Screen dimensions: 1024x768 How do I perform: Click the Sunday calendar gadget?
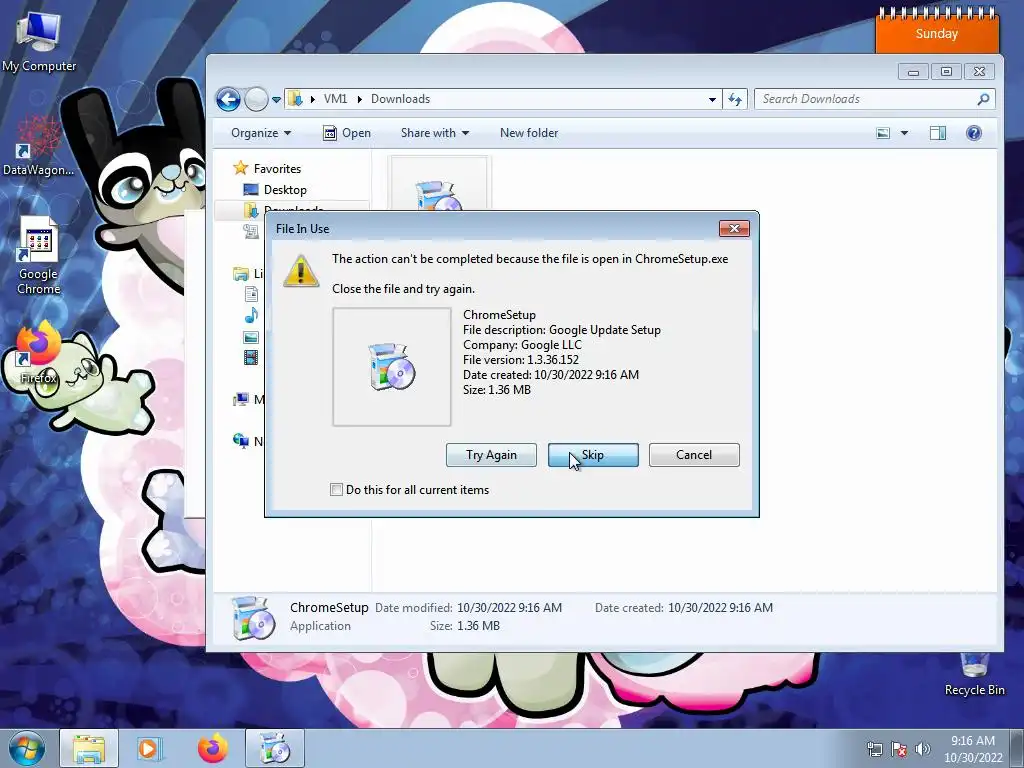point(937,30)
